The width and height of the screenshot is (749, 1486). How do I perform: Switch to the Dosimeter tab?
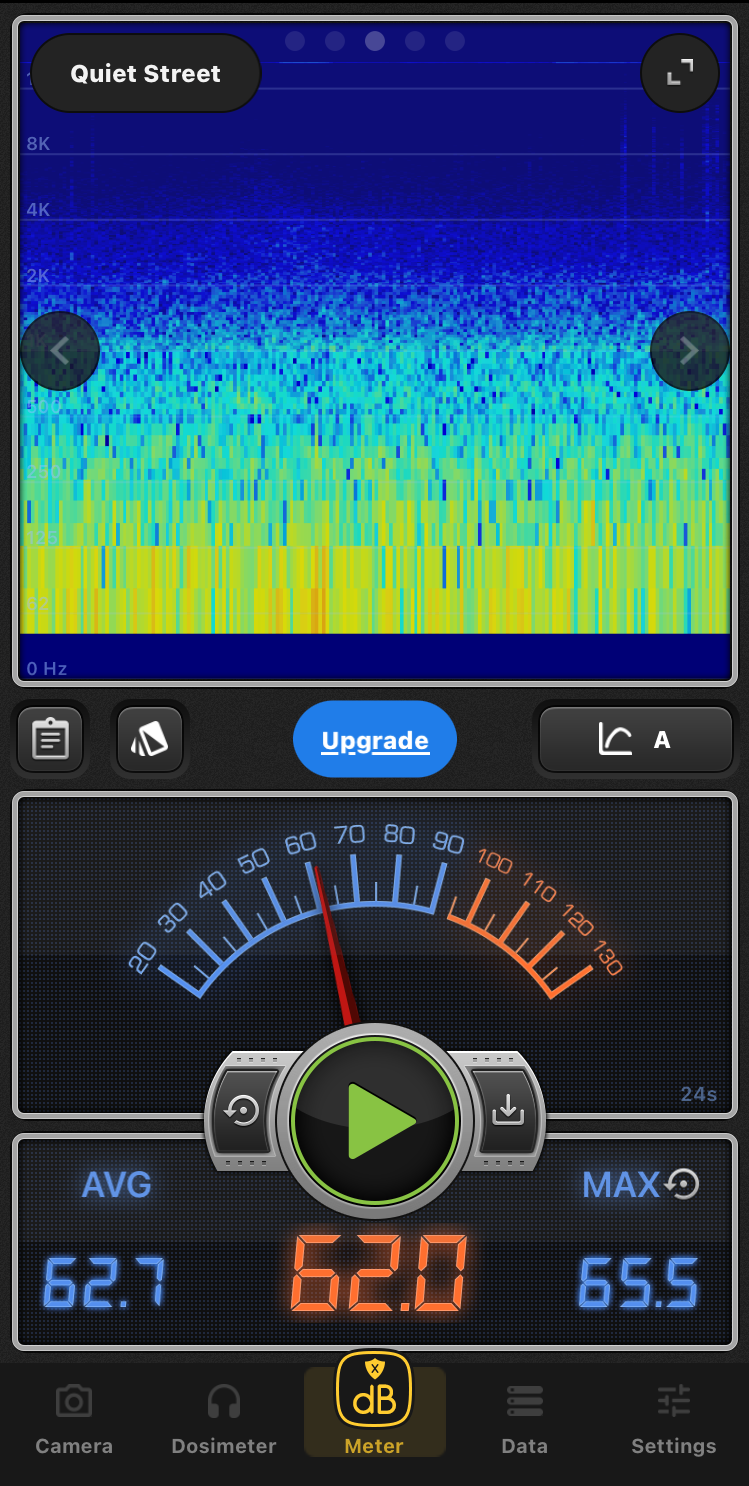click(x=224, y=1420)
